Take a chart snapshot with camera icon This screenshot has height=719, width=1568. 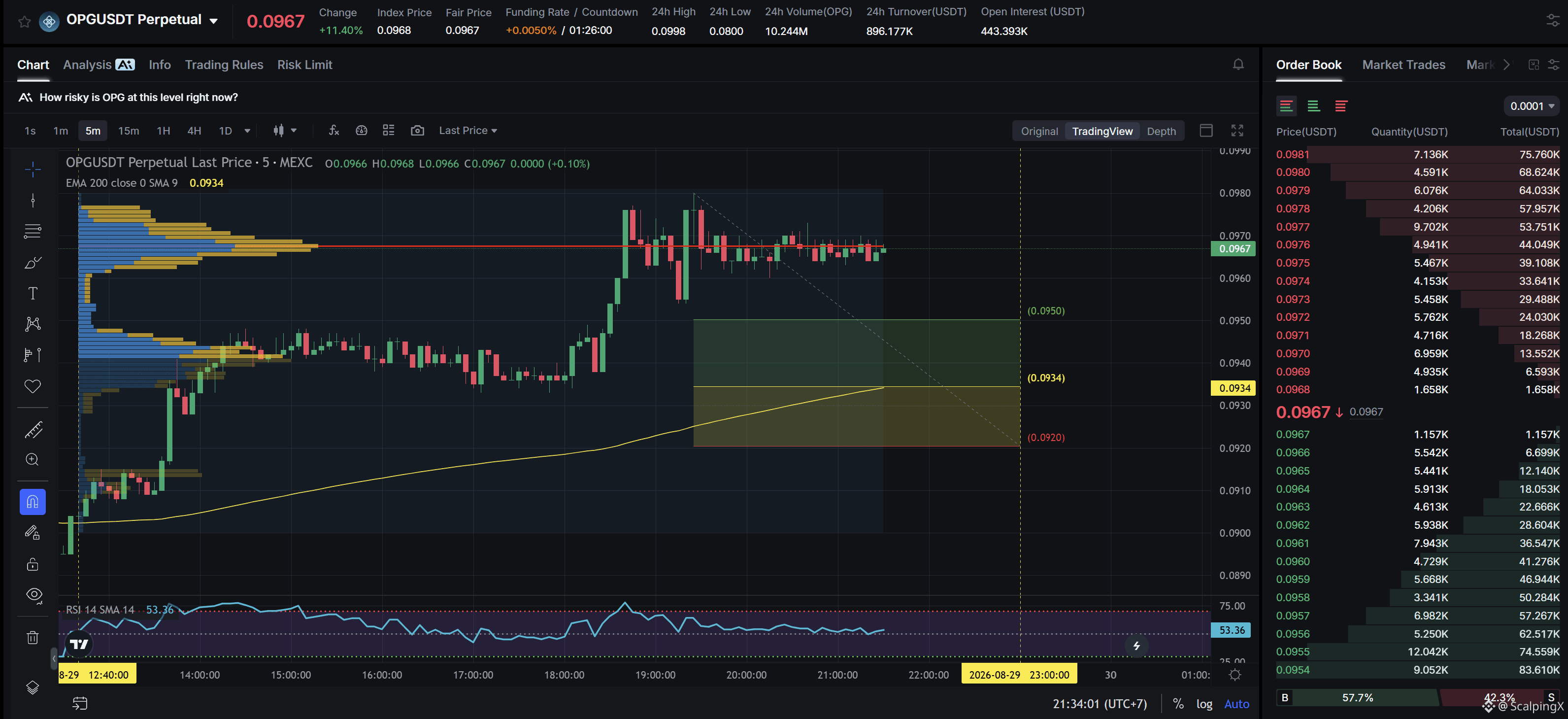[417, 130]
